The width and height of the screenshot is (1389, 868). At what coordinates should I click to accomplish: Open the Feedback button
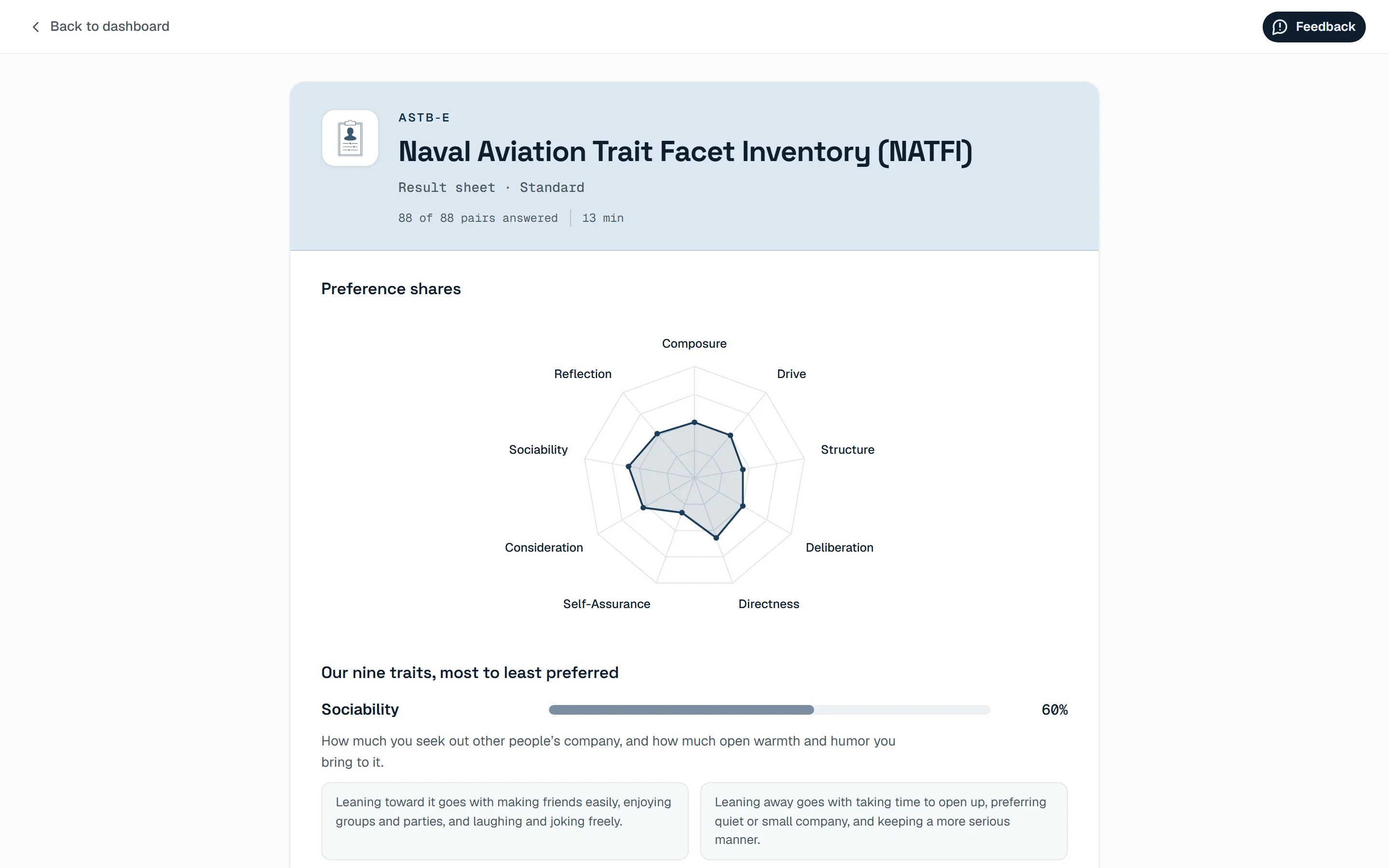click(1313, 27)
